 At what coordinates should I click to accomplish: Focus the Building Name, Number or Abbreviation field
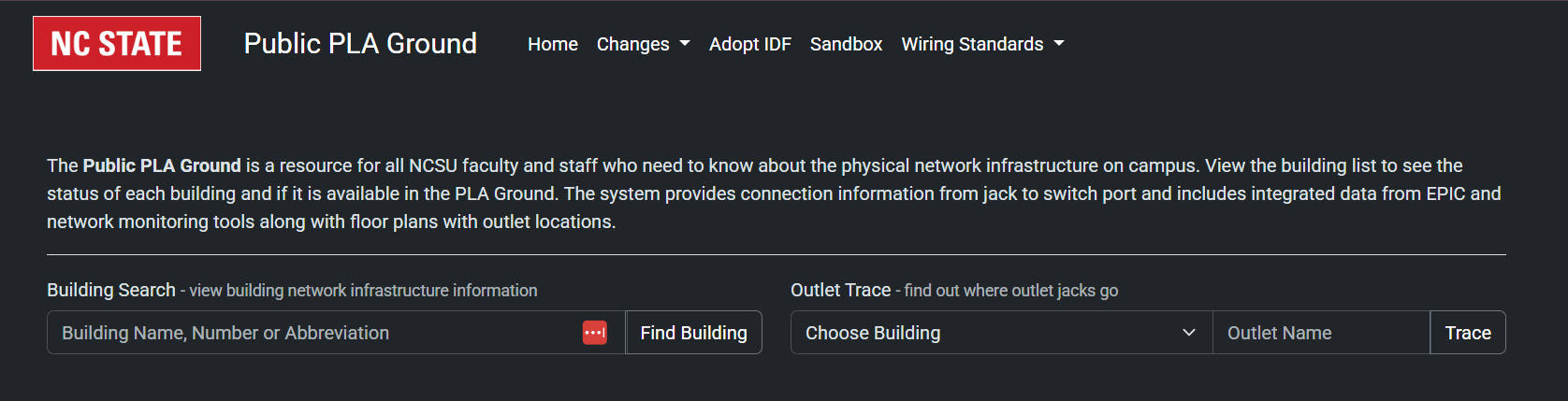coord(318,333)
